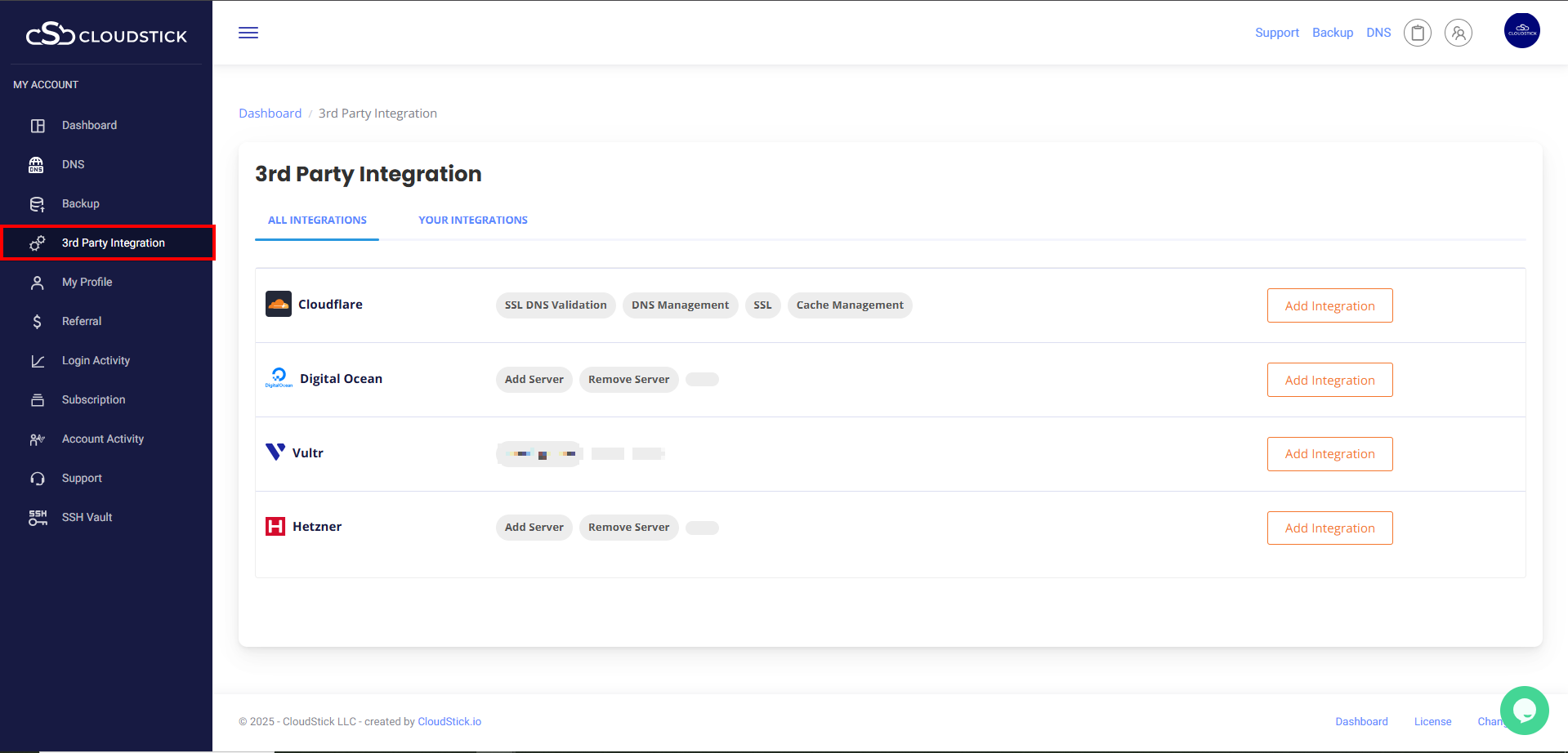The height and width of the screenshot is (753, 1568).
Task: Add integration for Cloudflare
Action: (x=1329, y=305)
